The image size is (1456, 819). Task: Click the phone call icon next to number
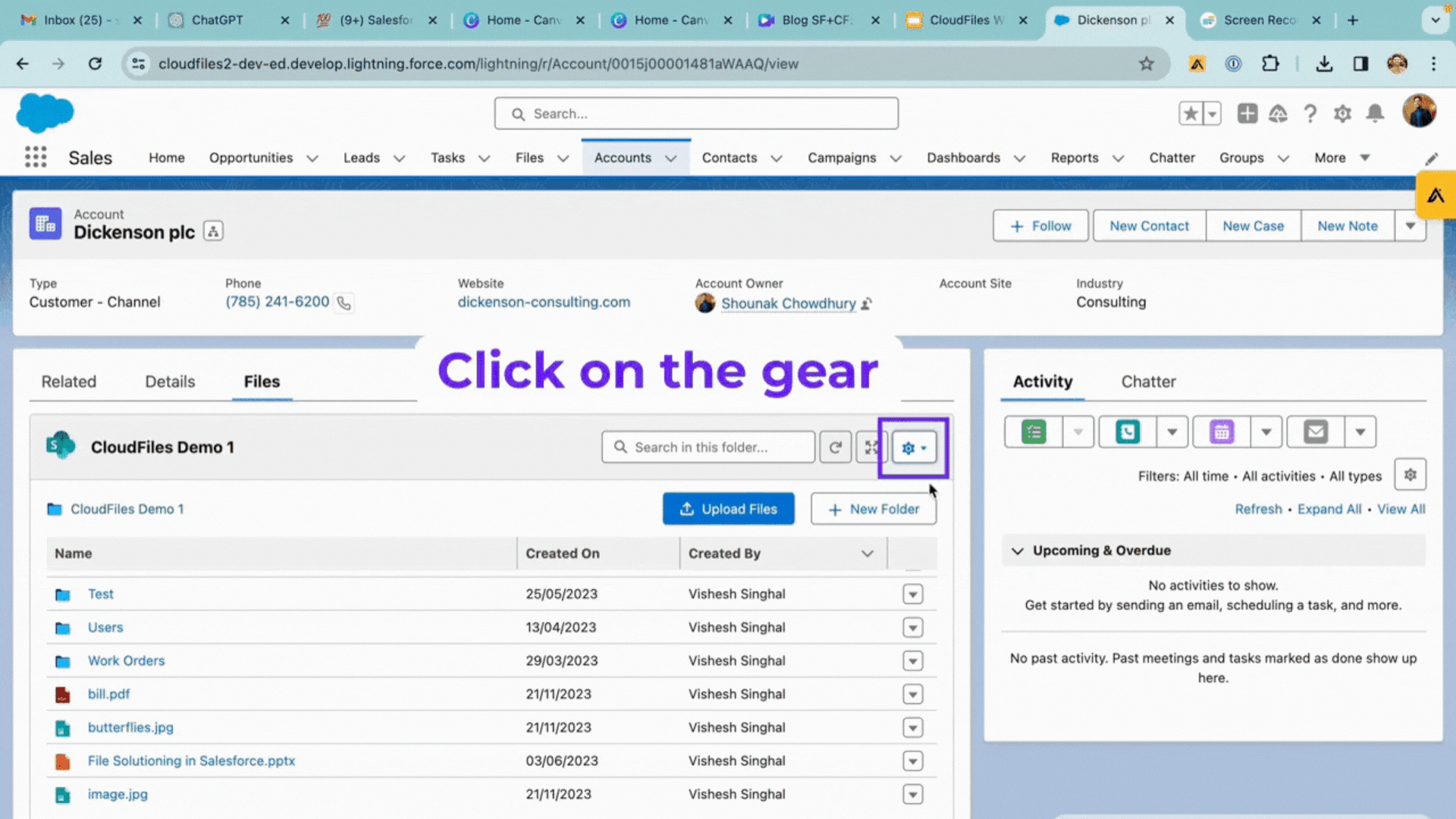tap(344, 303)
